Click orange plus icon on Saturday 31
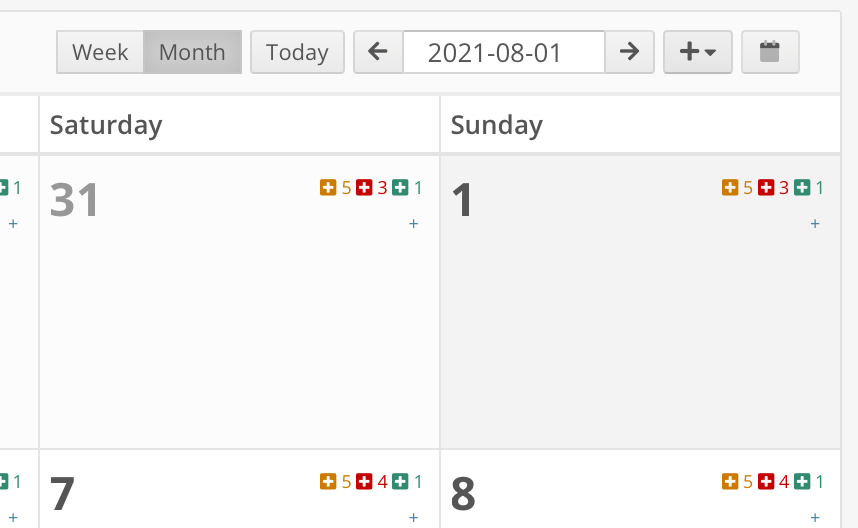This screenshot has height=528, width=858. pyautogui.click(x=328, y=187)
